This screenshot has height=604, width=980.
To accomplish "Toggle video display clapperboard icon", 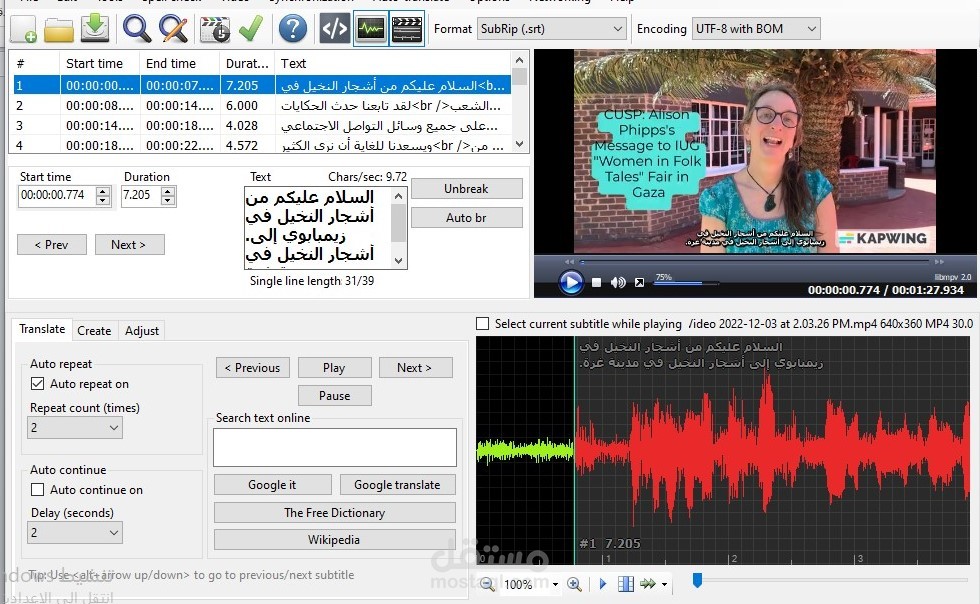I will [407, 29].
